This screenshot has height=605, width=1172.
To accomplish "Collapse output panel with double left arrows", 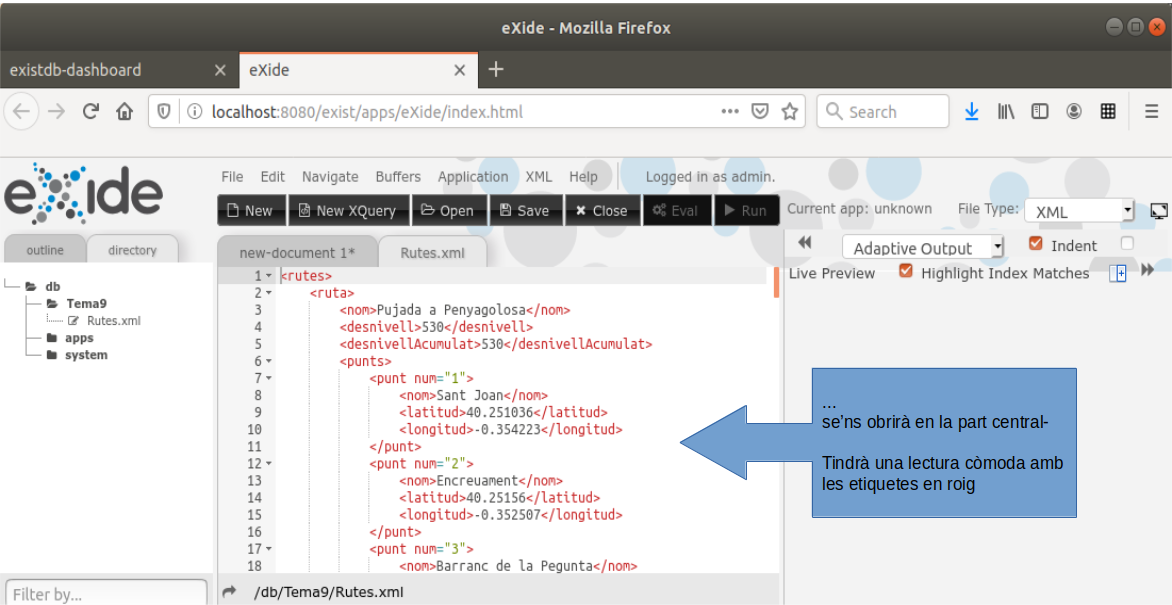I will [x=805, y=242].
